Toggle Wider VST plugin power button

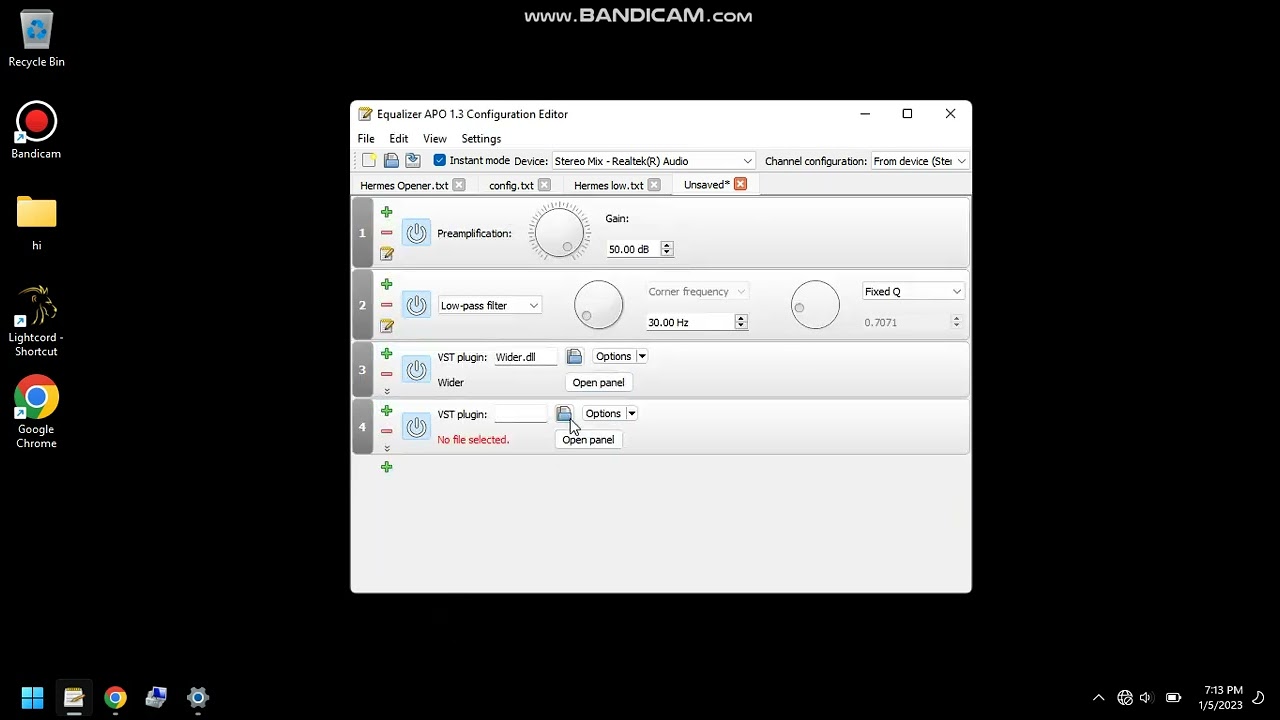tap(416, 370)
